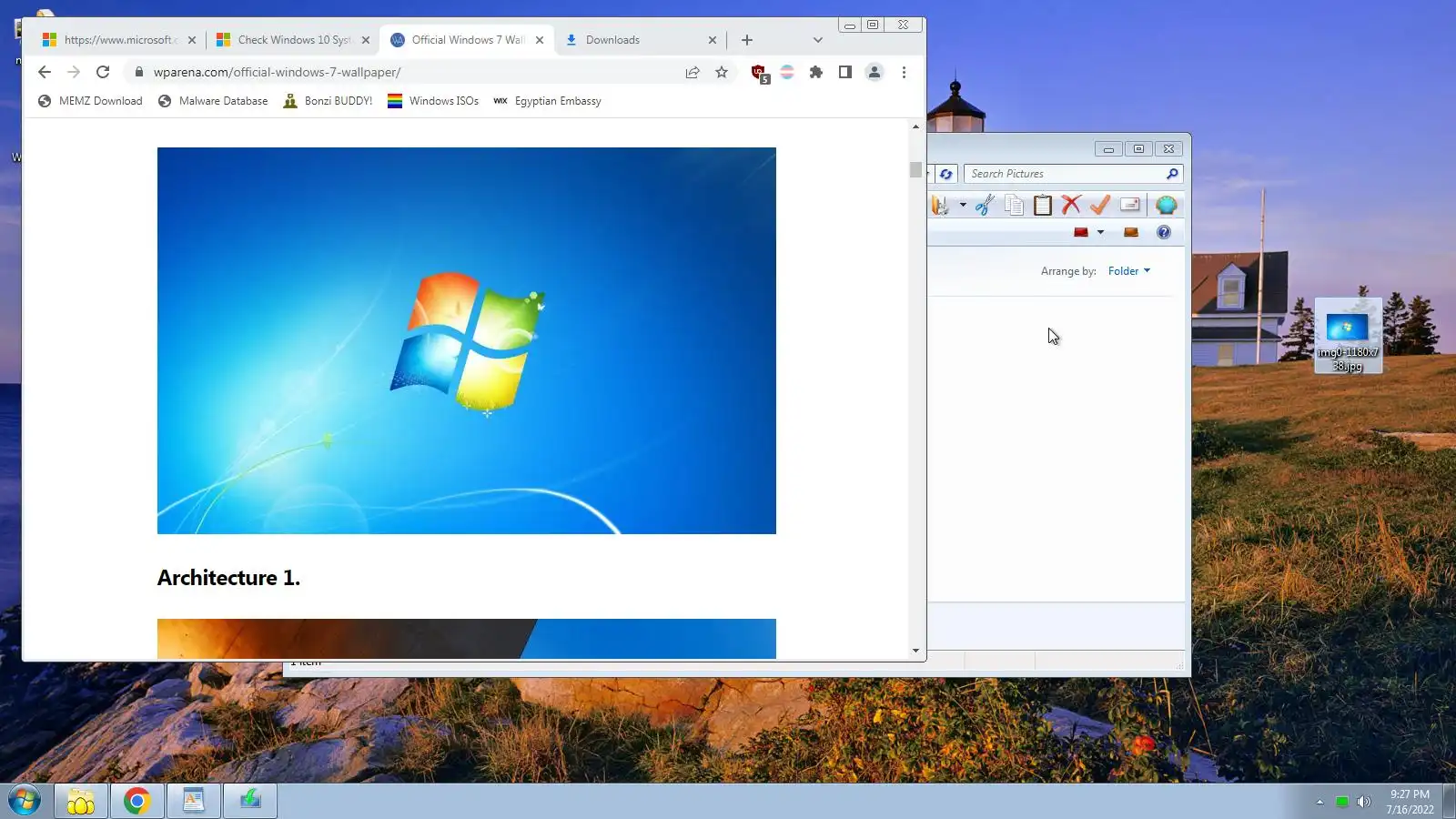Open a new Chrome tab

(747, 40)
